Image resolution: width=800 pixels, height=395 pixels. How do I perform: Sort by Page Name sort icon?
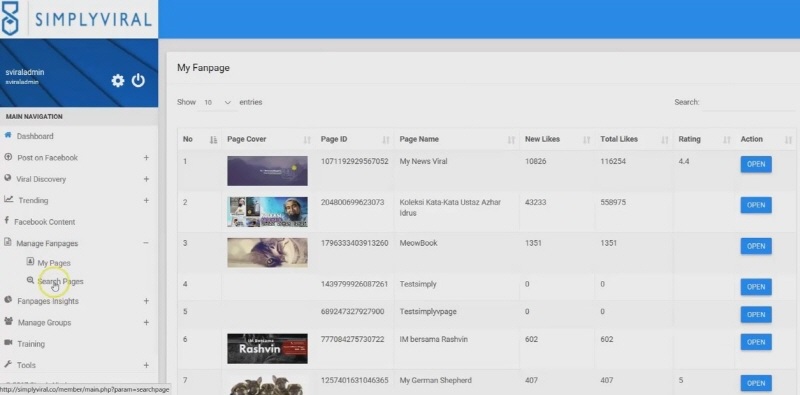coord(511,140)
